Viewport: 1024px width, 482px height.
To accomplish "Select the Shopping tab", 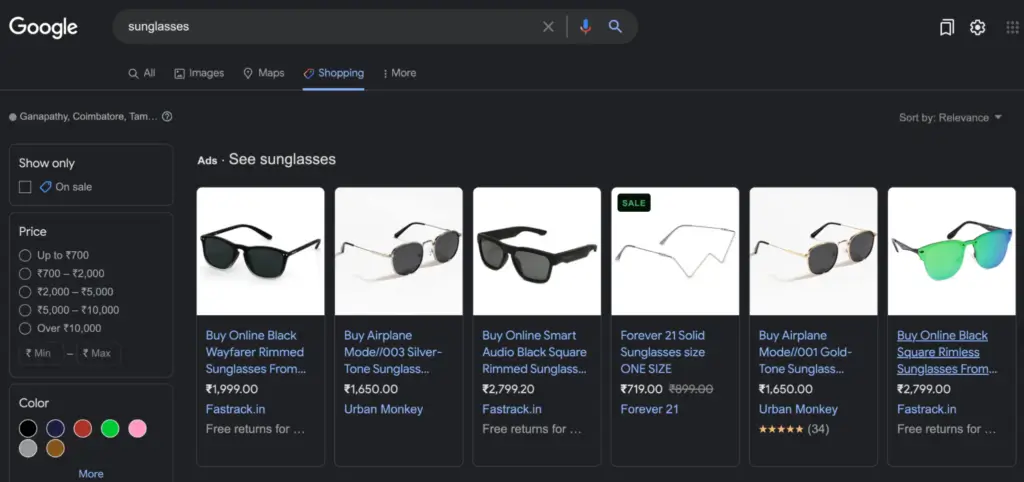I will pyautogui.click(x=334, y=73).
